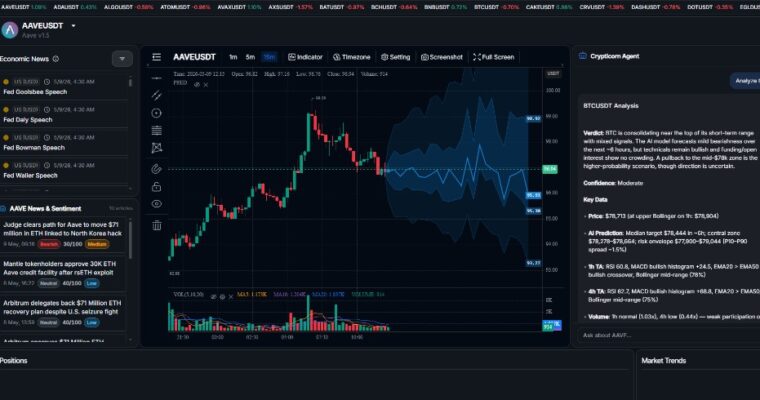Open chart Setting menu
Screen dimensions: 760x400
click(x=396, y=57)
